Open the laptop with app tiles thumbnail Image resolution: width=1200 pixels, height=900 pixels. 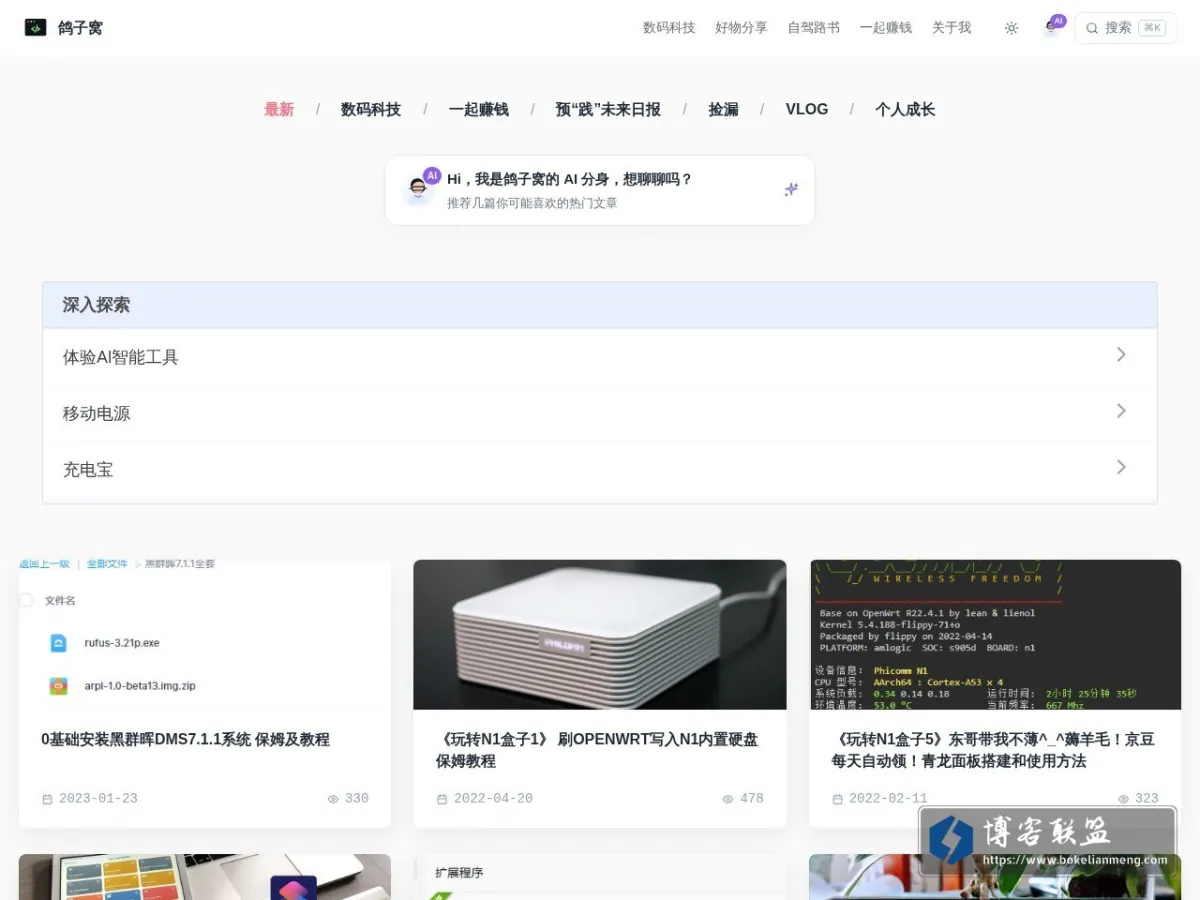pos(205,877)
